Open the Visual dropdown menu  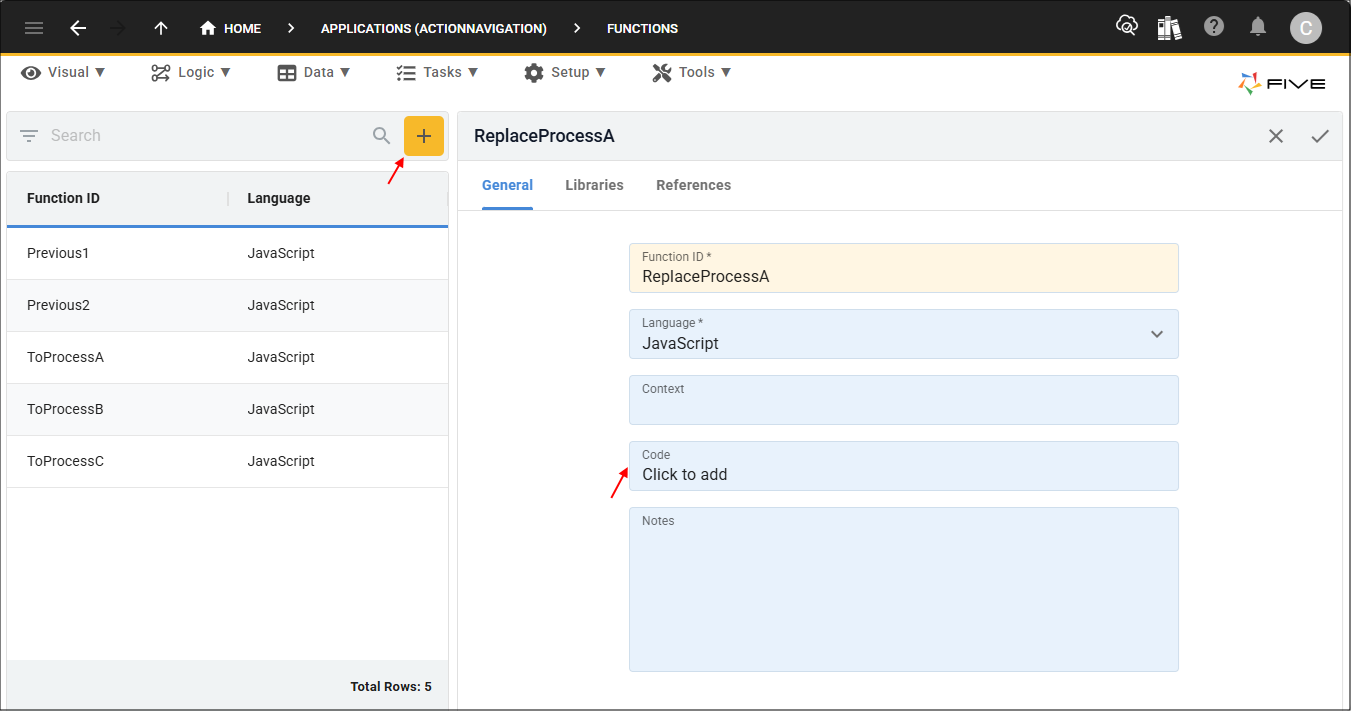click(63, 72)
